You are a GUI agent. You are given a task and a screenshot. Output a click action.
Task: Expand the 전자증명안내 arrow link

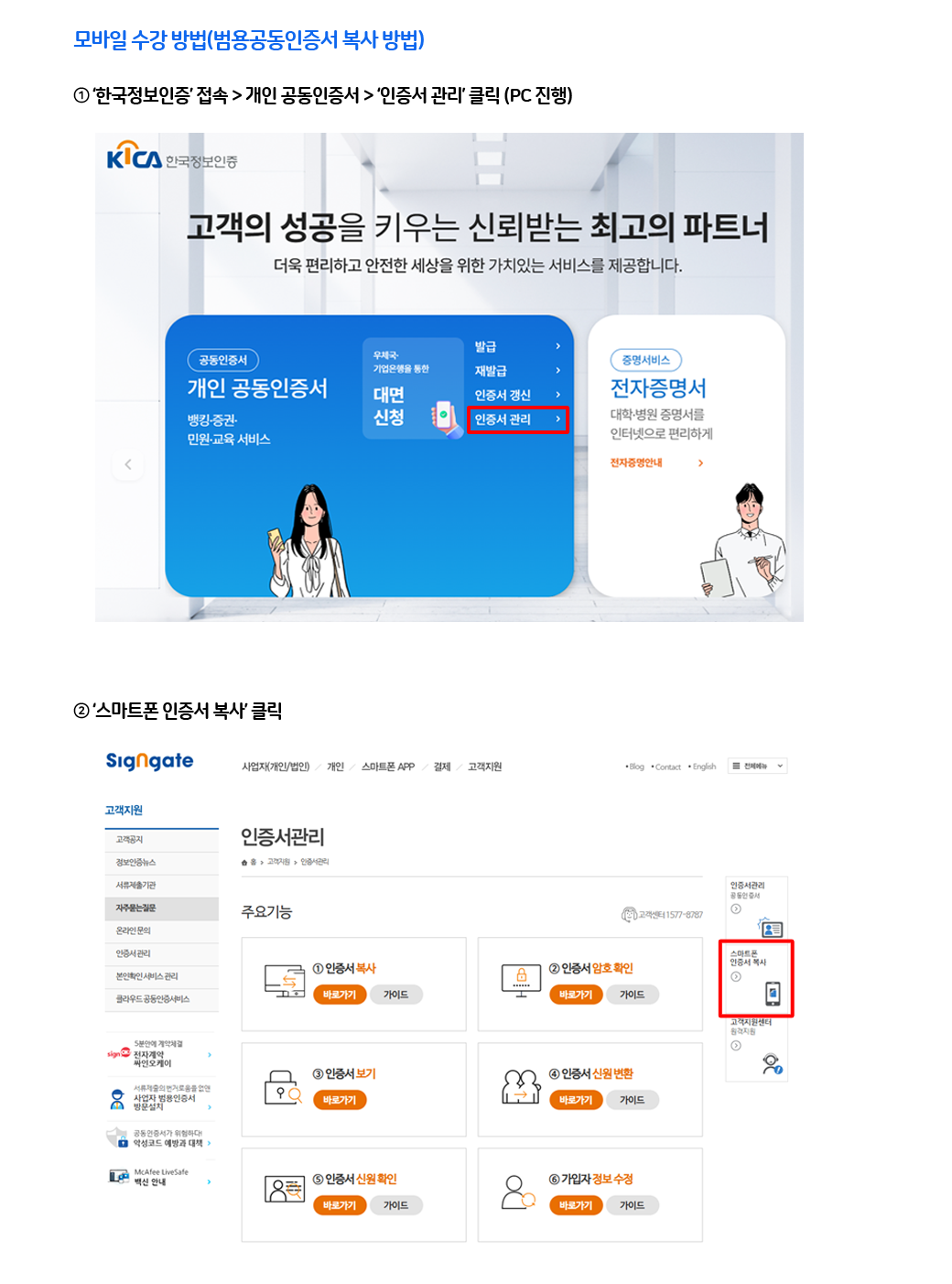[657, 463]
